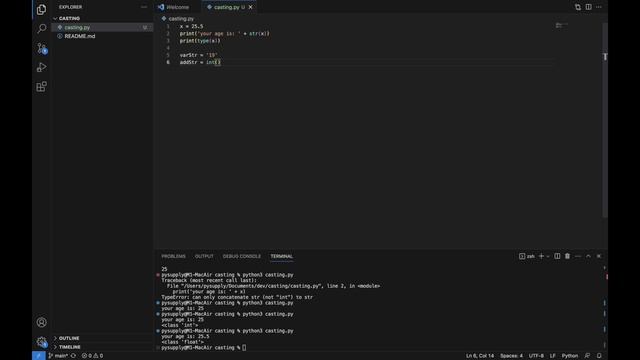The height and width of the screenshot is (360, 640).
Task: Switch to the DEBUG CONSOLE panel tab
Action: point(242,256)
